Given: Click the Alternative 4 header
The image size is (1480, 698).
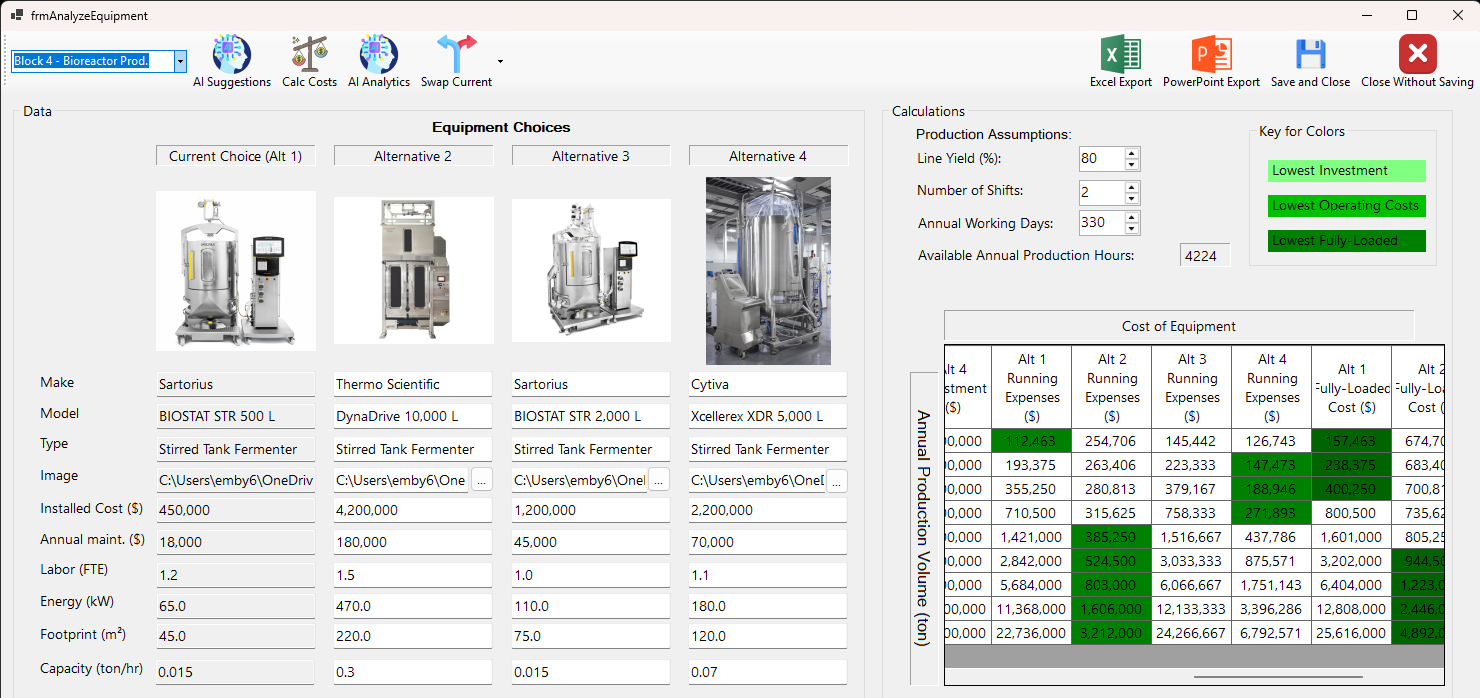Looking at the screenshot, I should click(x=768, y=156).
